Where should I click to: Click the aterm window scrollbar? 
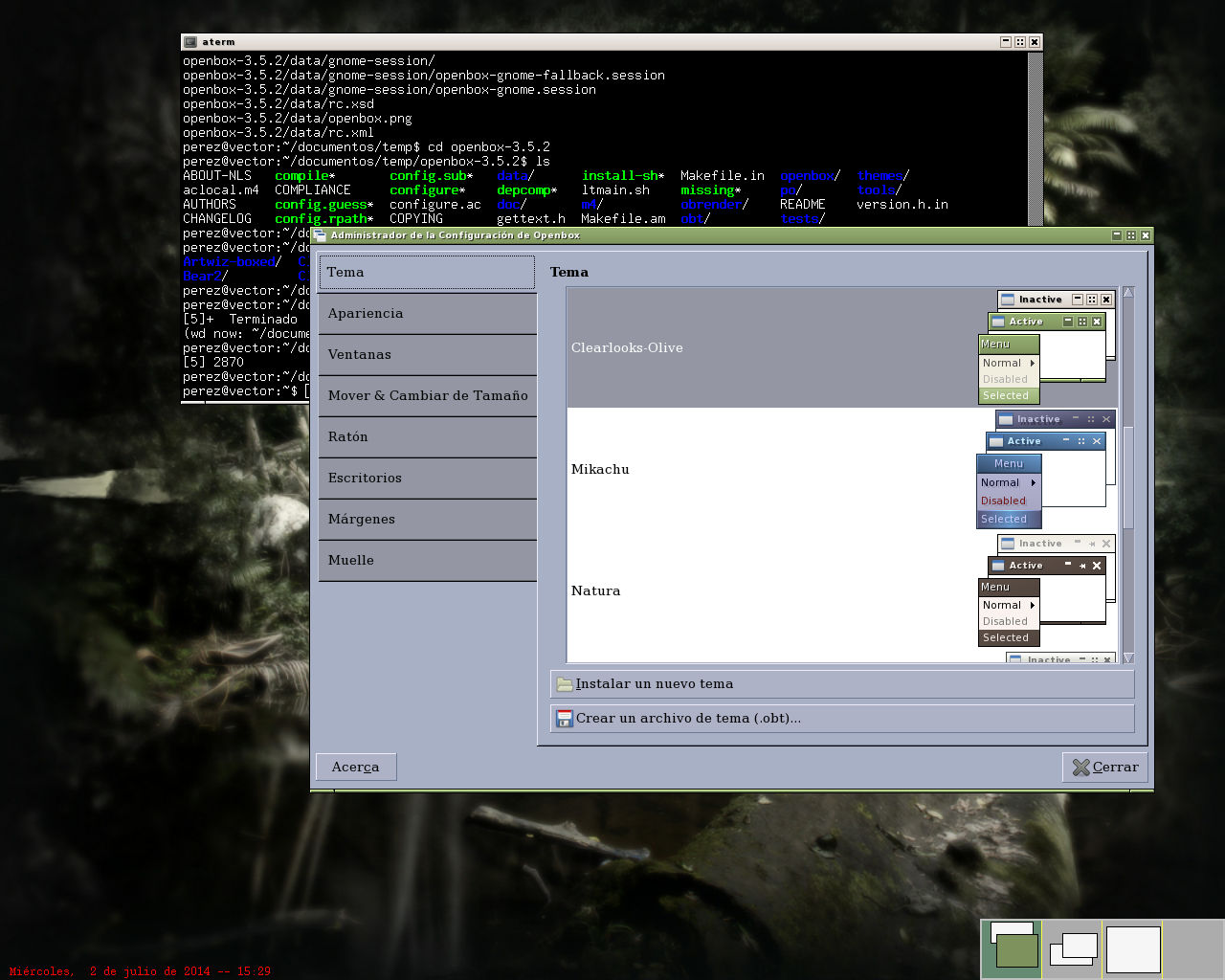[1035, 140]
